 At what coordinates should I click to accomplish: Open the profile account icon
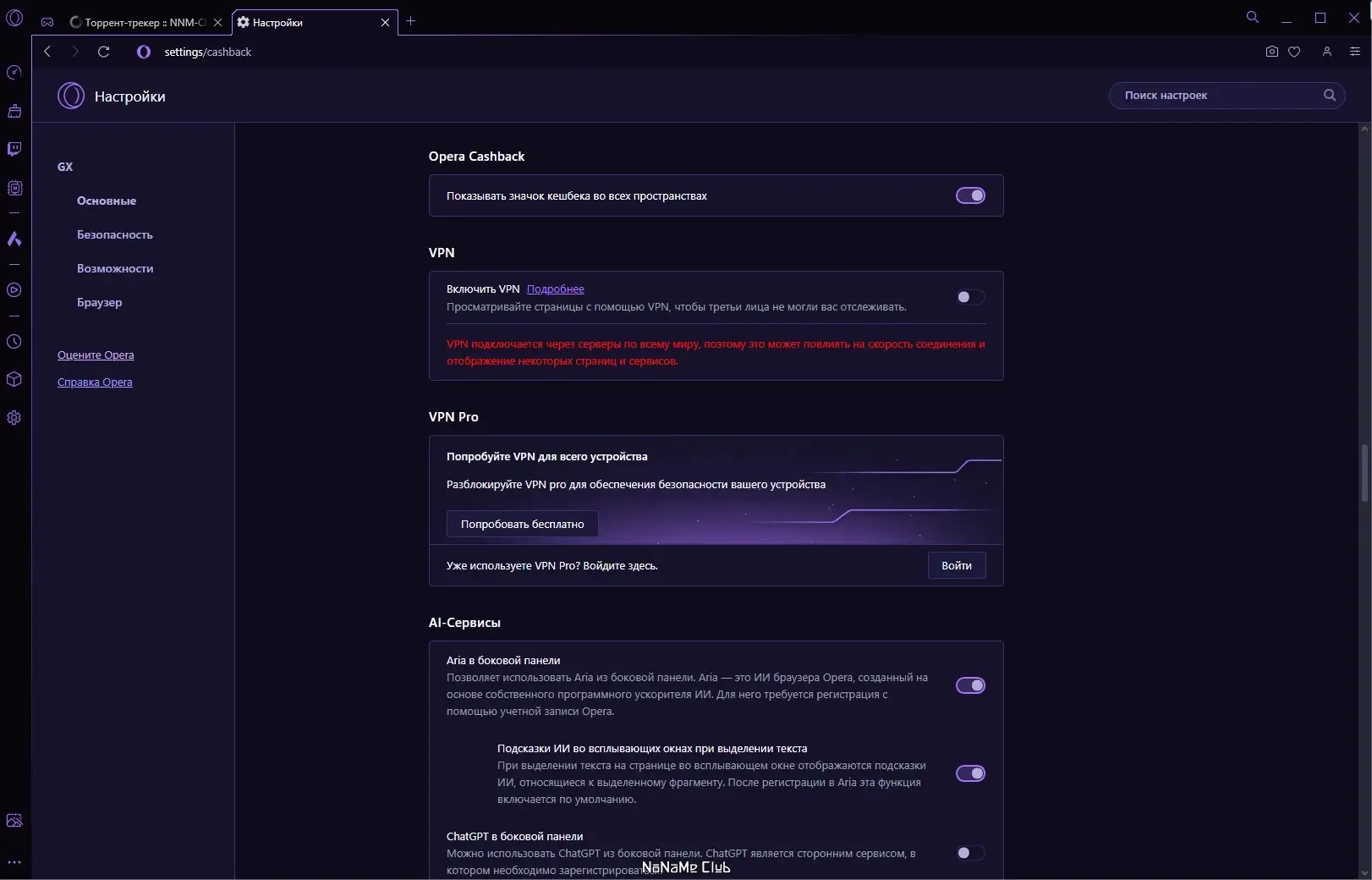click(1327, 52)
